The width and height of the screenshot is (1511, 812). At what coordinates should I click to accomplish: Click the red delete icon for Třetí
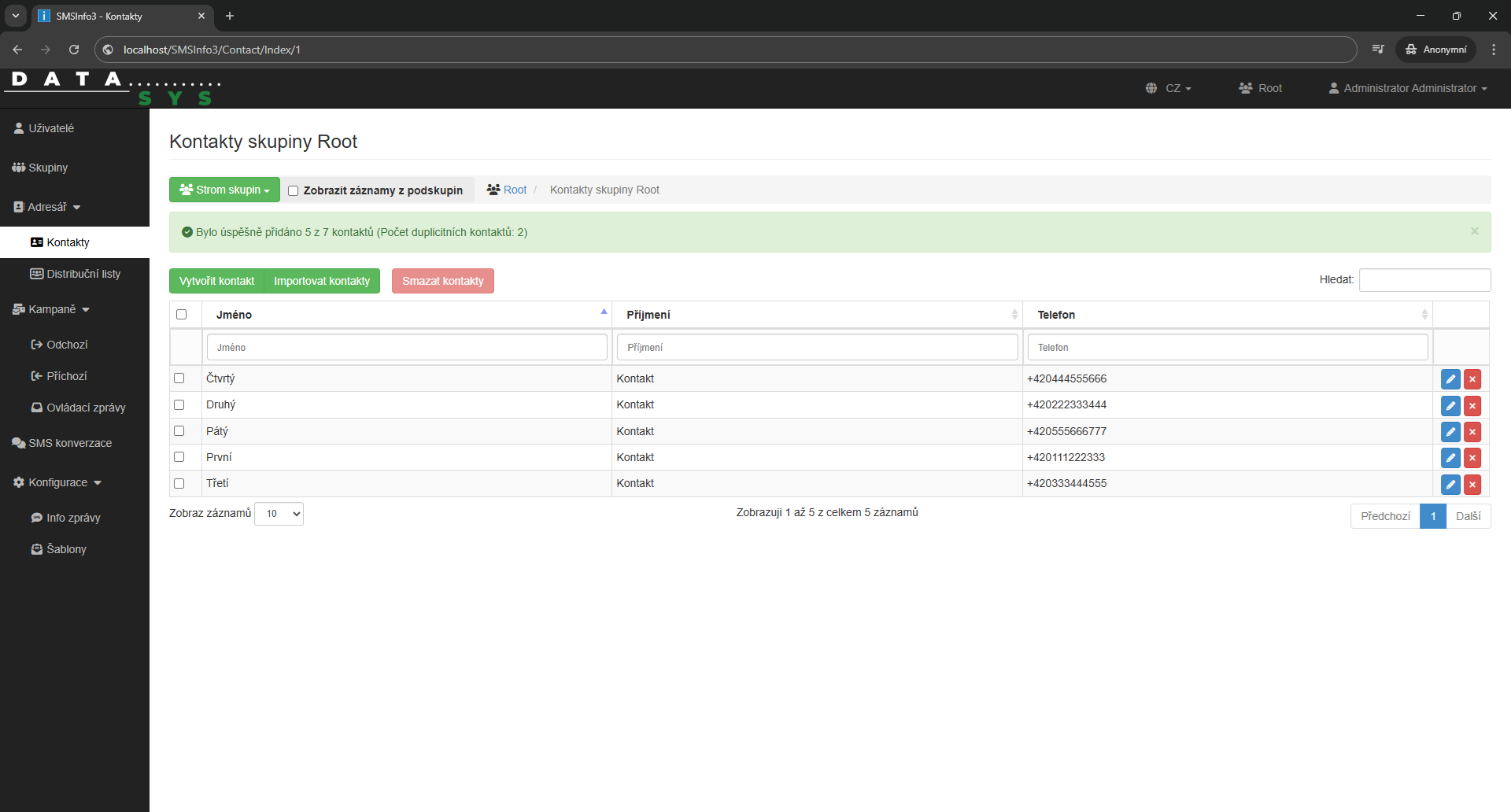pyautogui.click(x=1472, y=485)
